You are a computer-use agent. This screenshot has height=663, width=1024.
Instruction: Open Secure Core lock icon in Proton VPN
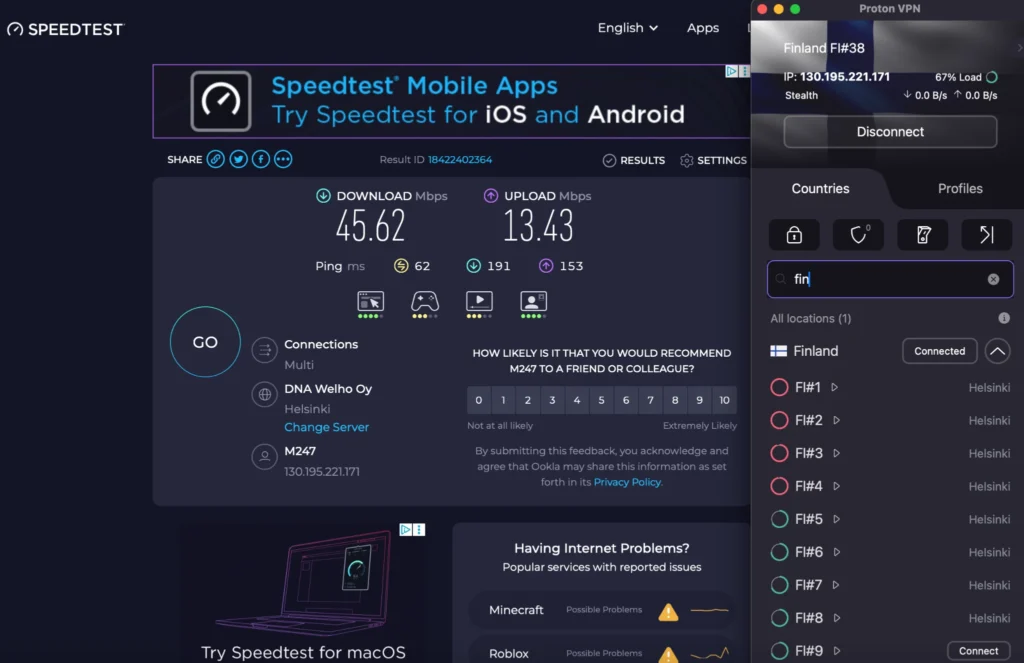click(x=793, y=235)
